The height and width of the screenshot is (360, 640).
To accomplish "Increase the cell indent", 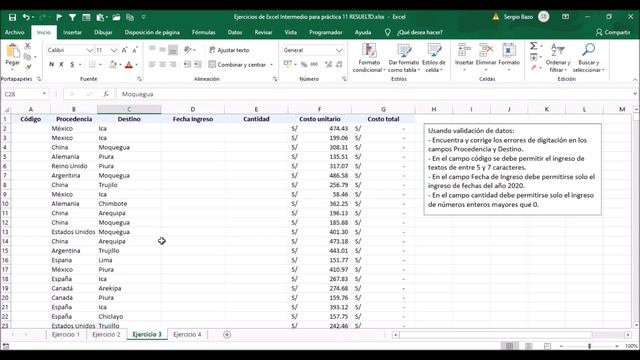I will coord(198,64).
